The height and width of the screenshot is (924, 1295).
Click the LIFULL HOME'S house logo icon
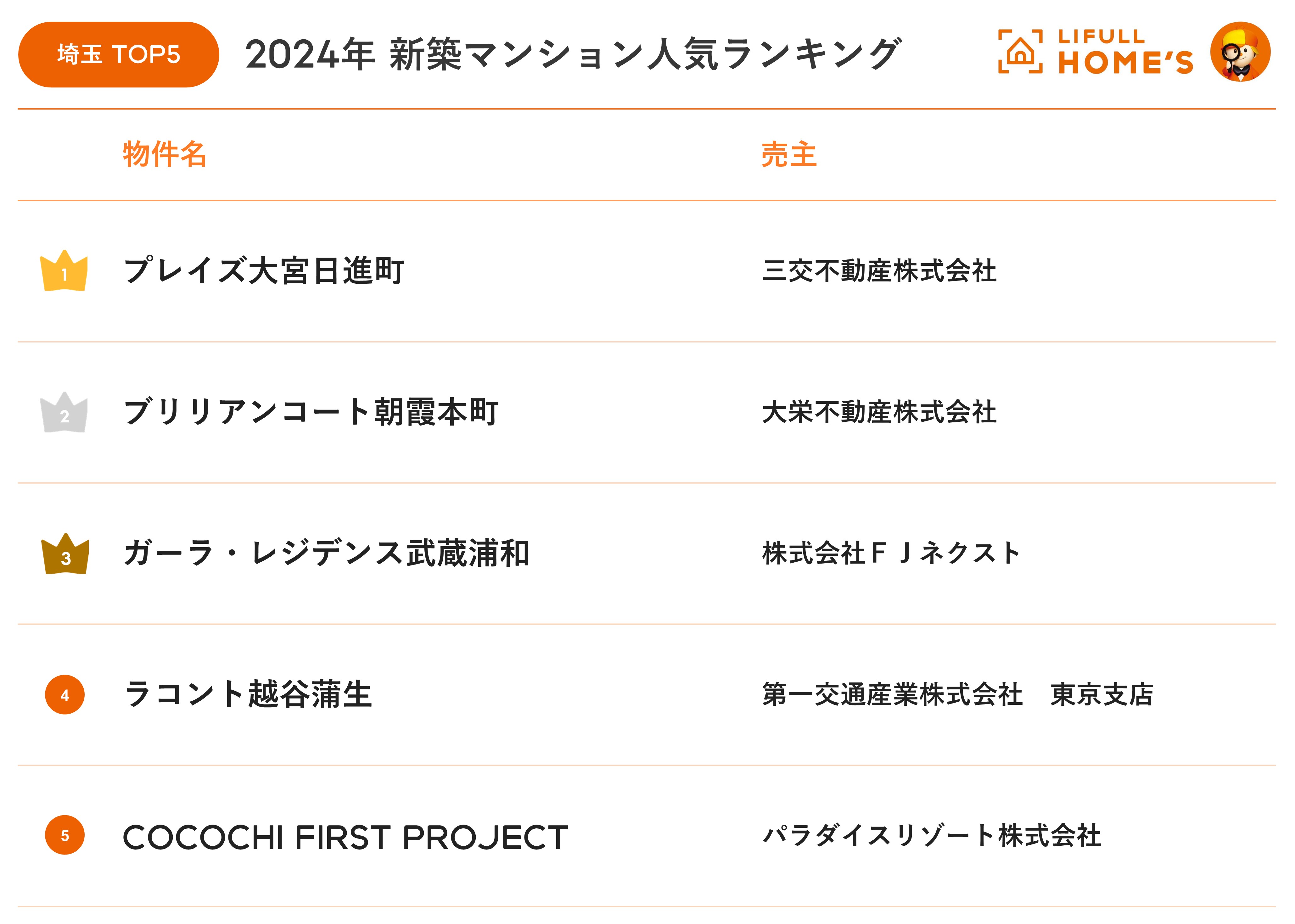click(x=1020, y=52)
